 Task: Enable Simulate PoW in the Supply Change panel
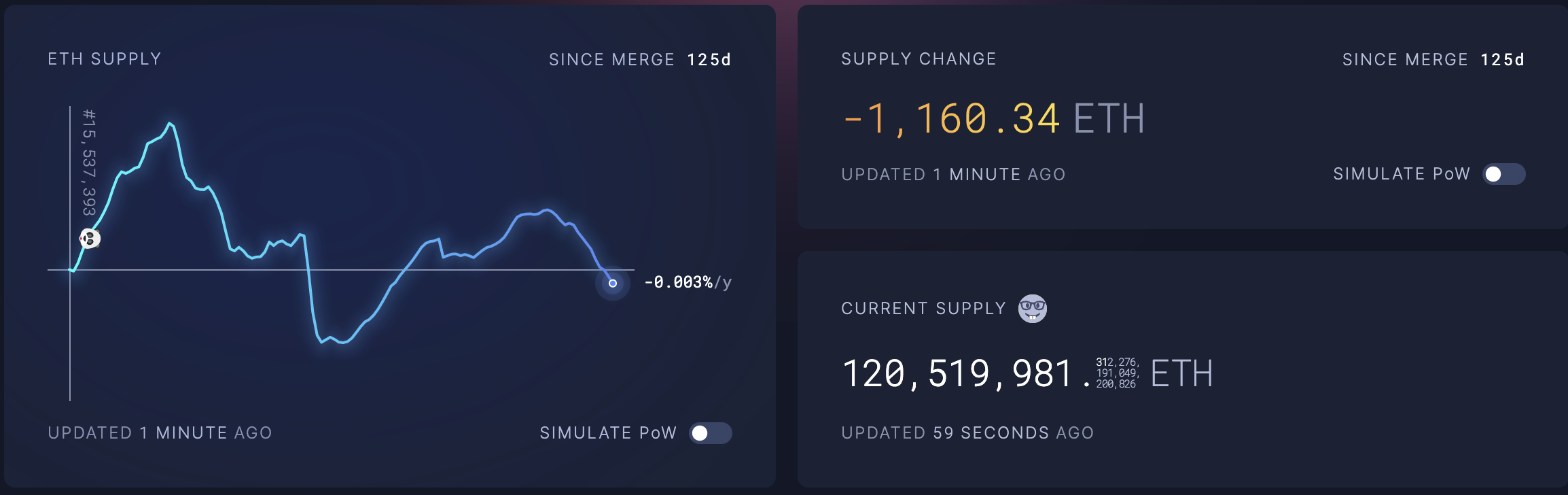click(x=1504, y=174)
